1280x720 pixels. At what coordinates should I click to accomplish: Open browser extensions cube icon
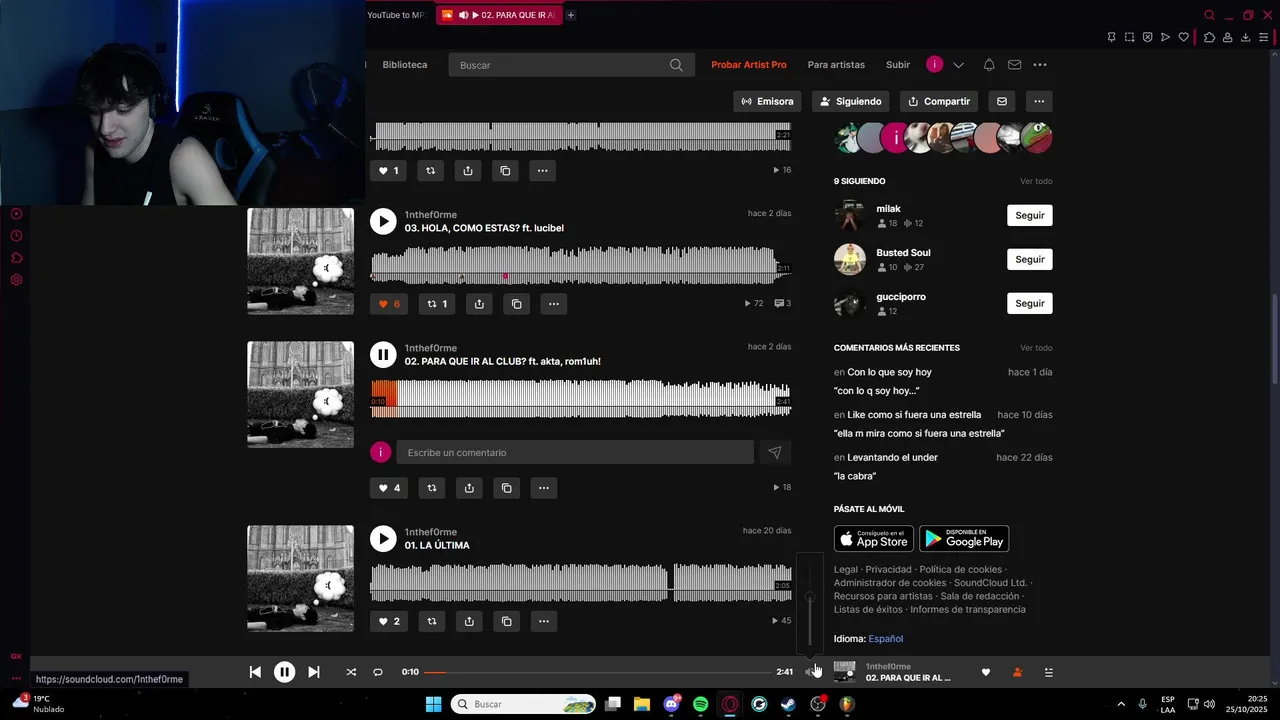point(1209,37)
